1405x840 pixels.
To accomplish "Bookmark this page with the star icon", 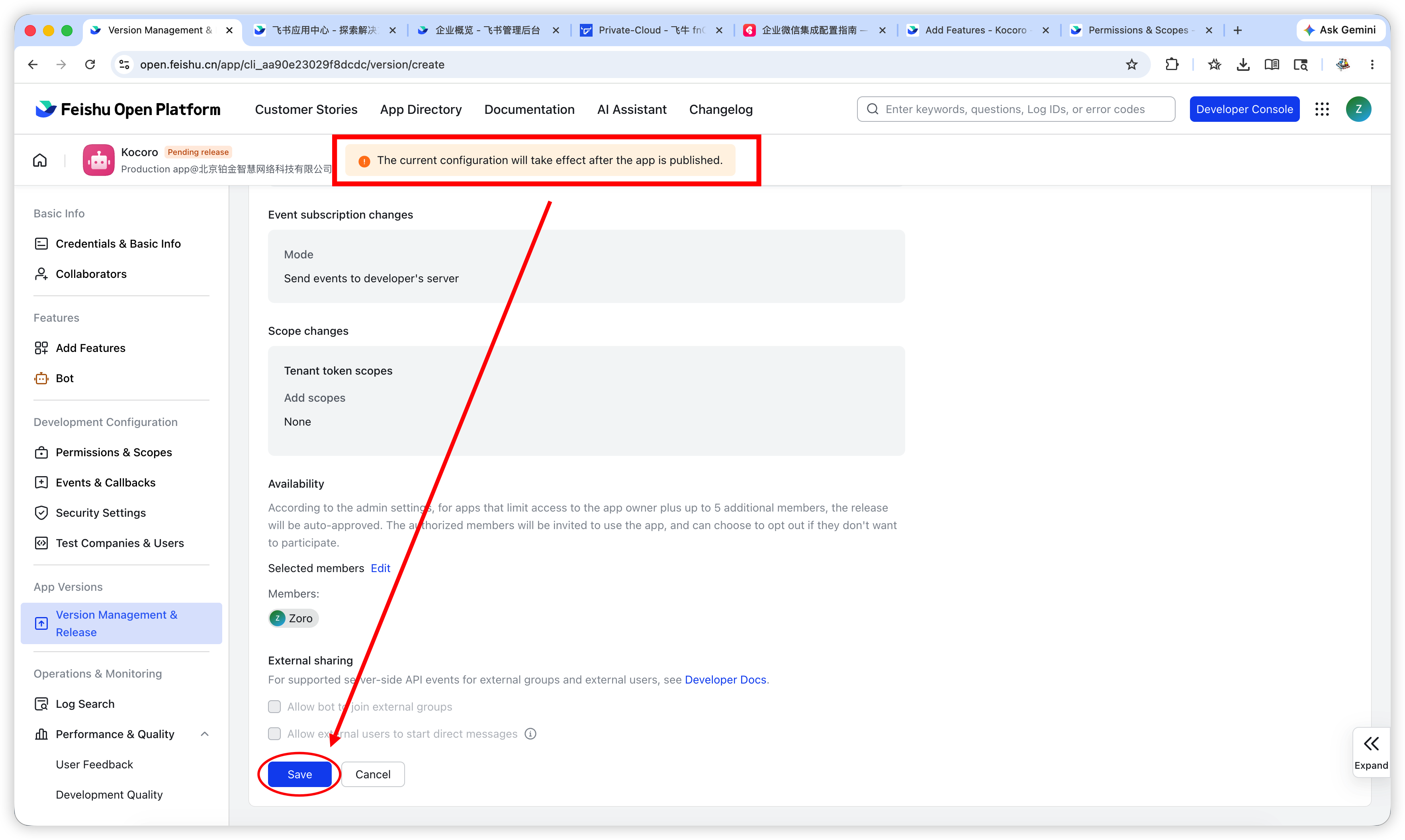I will pyautogui.click(x=1131, y=64).
